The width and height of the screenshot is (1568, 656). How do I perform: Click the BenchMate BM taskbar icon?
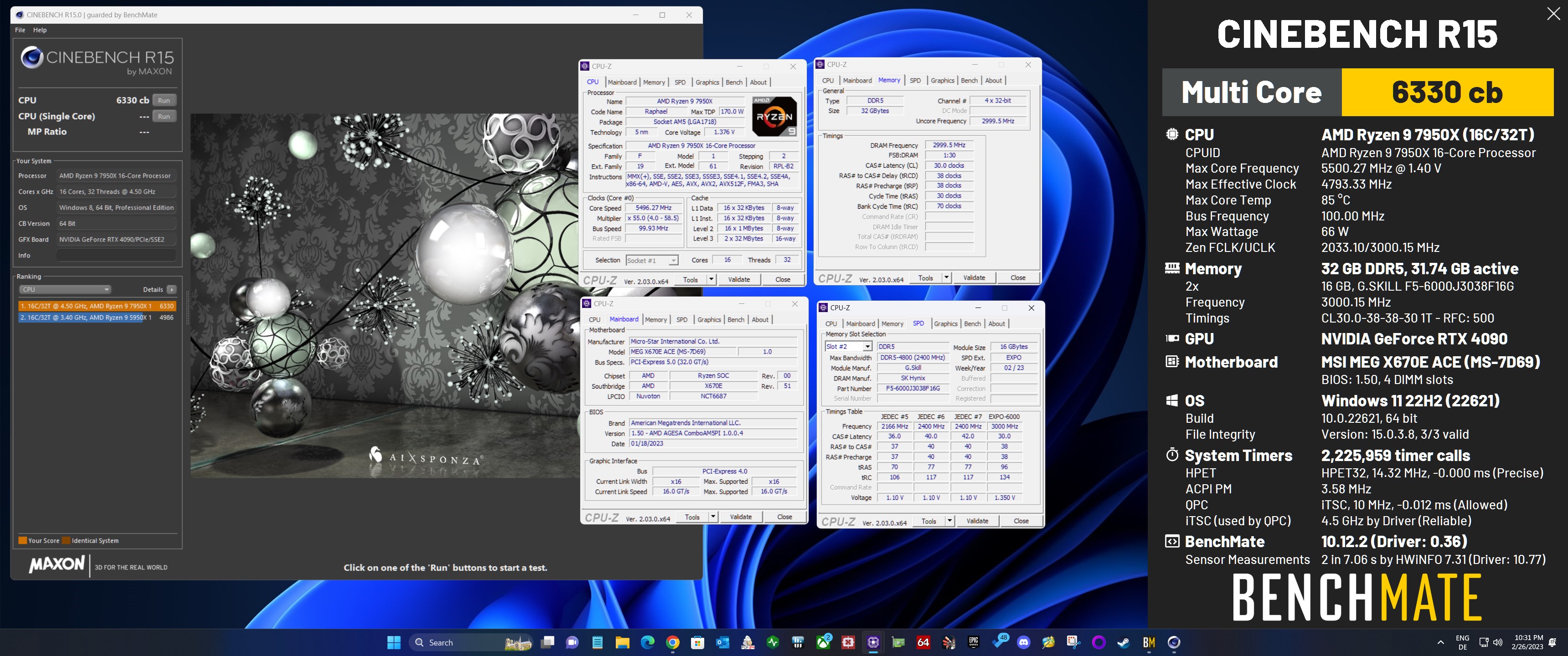click(1149, 642)
